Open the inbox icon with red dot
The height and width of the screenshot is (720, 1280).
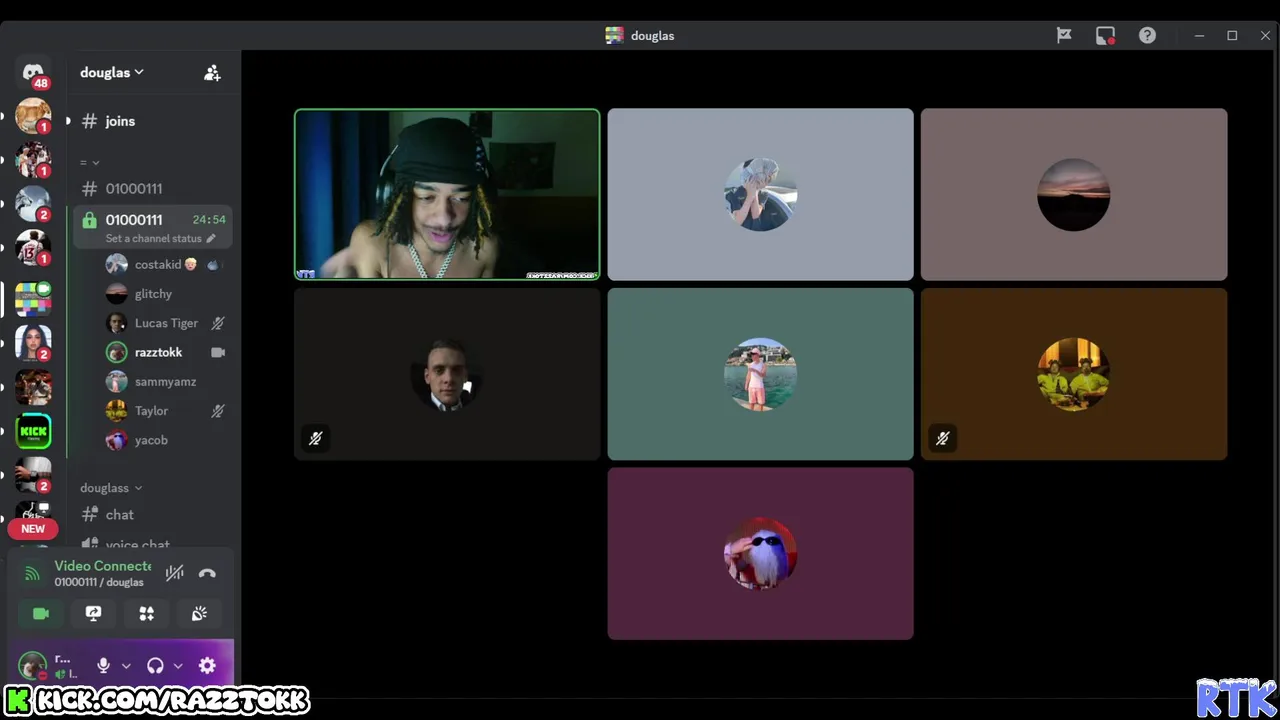tap(1105, 35)
